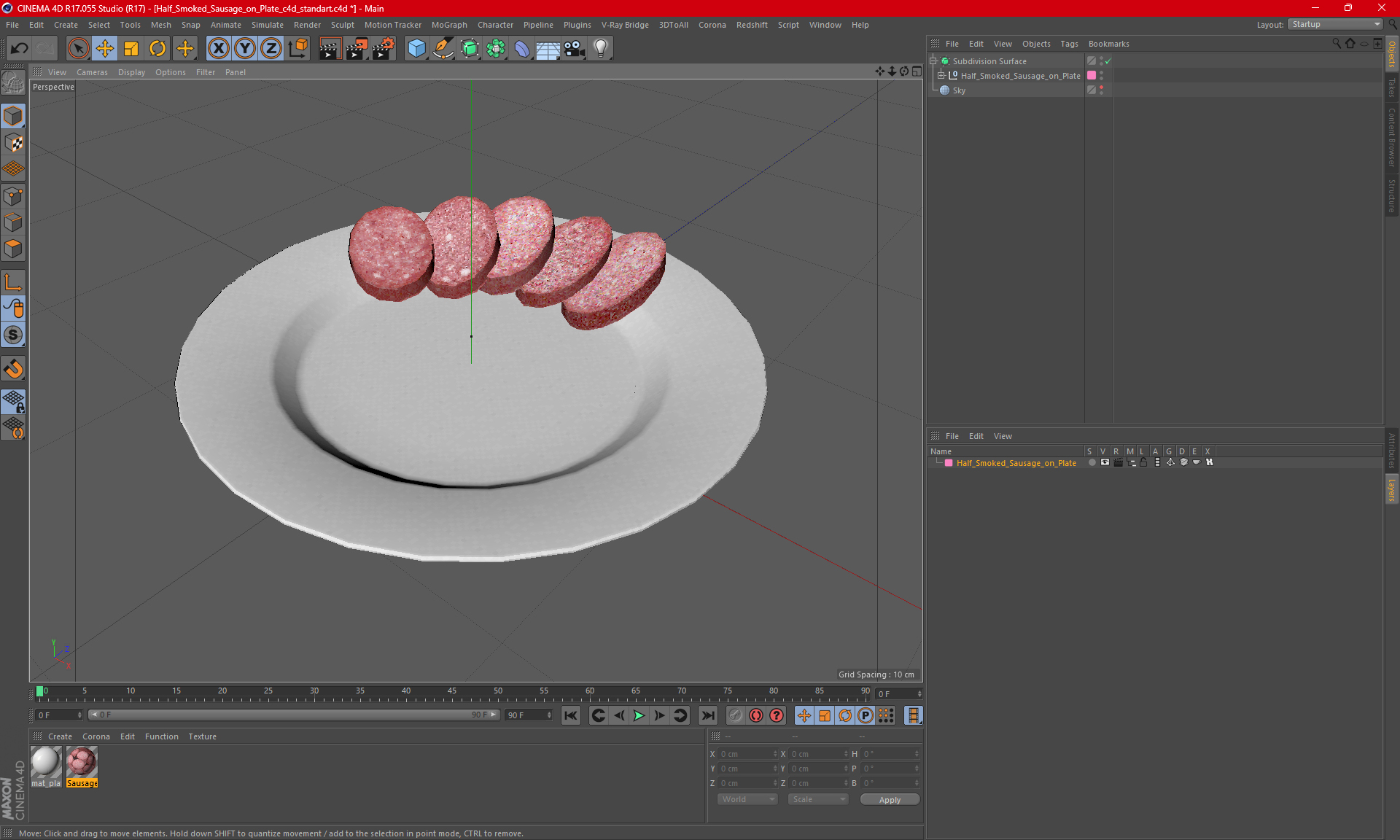Open the World coordinate dropdown

click(747, 799)
